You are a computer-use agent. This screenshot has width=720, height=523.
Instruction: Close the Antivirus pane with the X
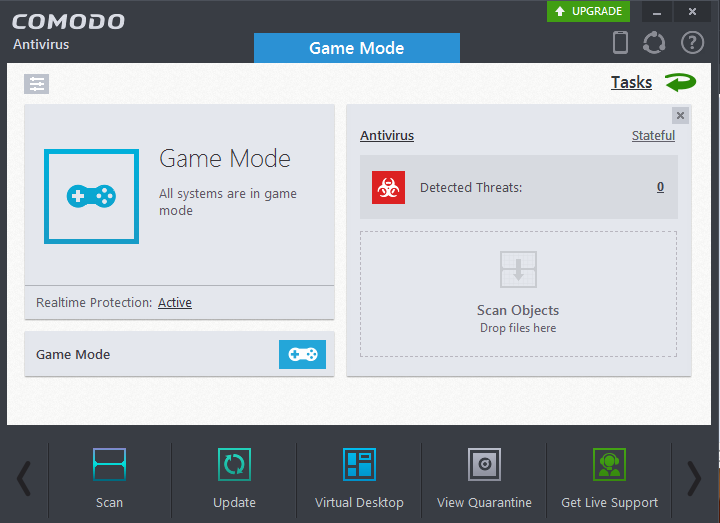point(681,116)
